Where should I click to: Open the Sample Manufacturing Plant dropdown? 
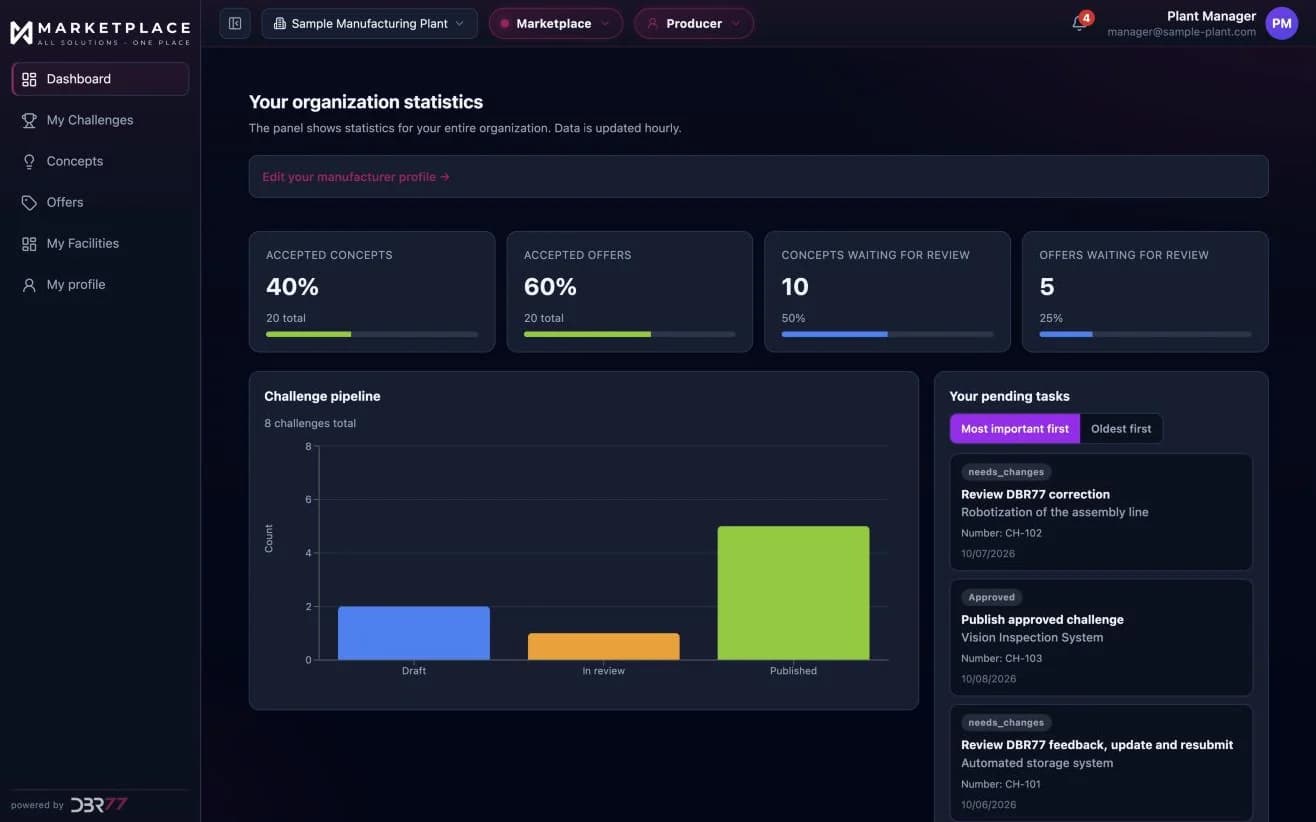coord(369,23)
